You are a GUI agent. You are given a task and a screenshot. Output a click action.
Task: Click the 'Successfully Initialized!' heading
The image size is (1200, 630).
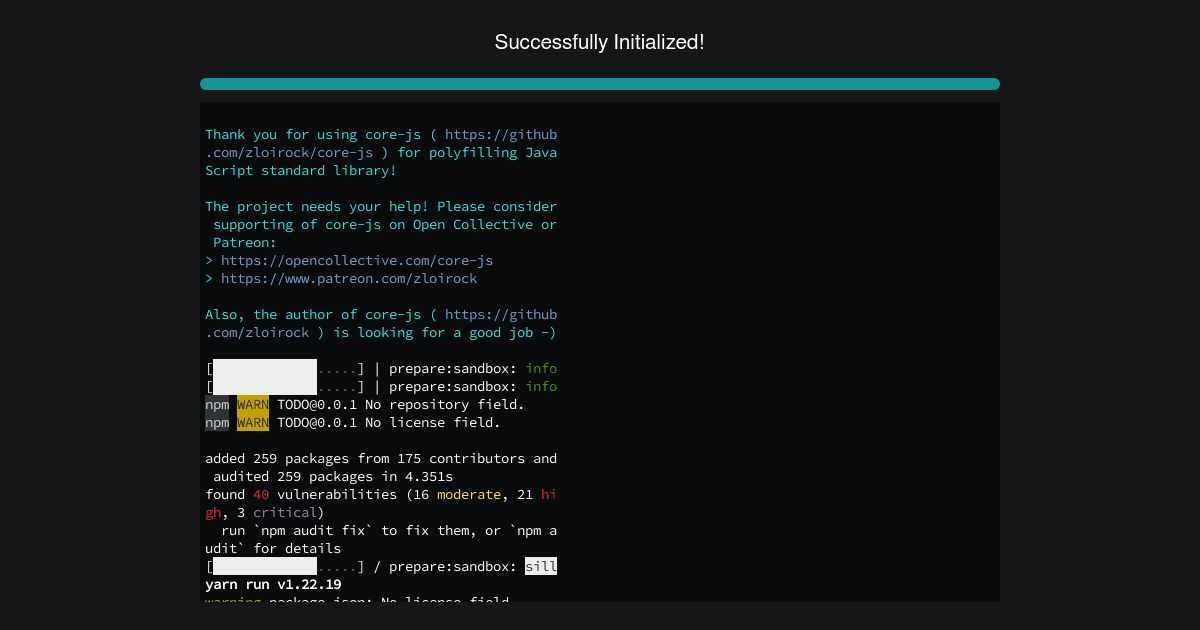[600, 42]
